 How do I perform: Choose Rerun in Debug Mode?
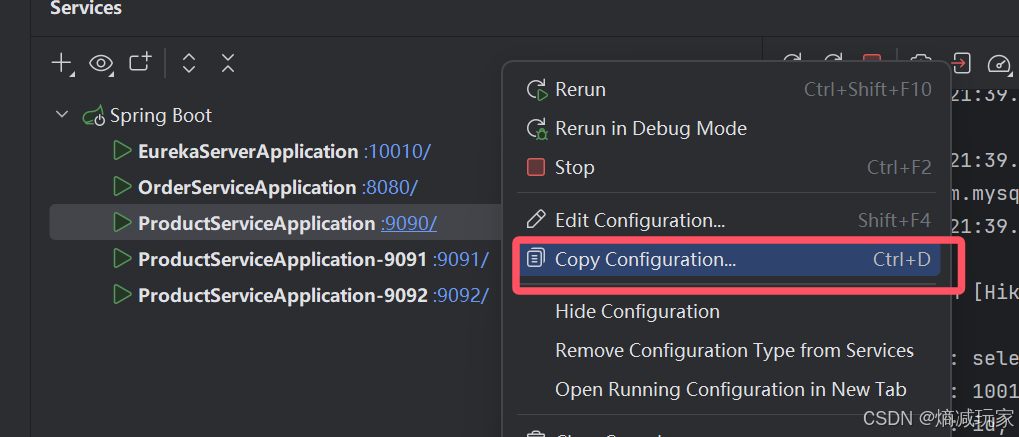tap(728, 128)
